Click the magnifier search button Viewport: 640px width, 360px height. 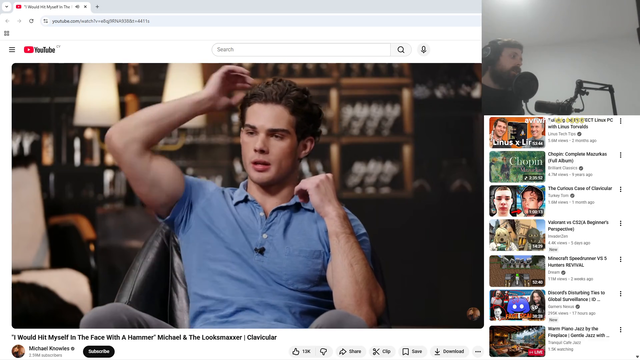pos(401,50)
